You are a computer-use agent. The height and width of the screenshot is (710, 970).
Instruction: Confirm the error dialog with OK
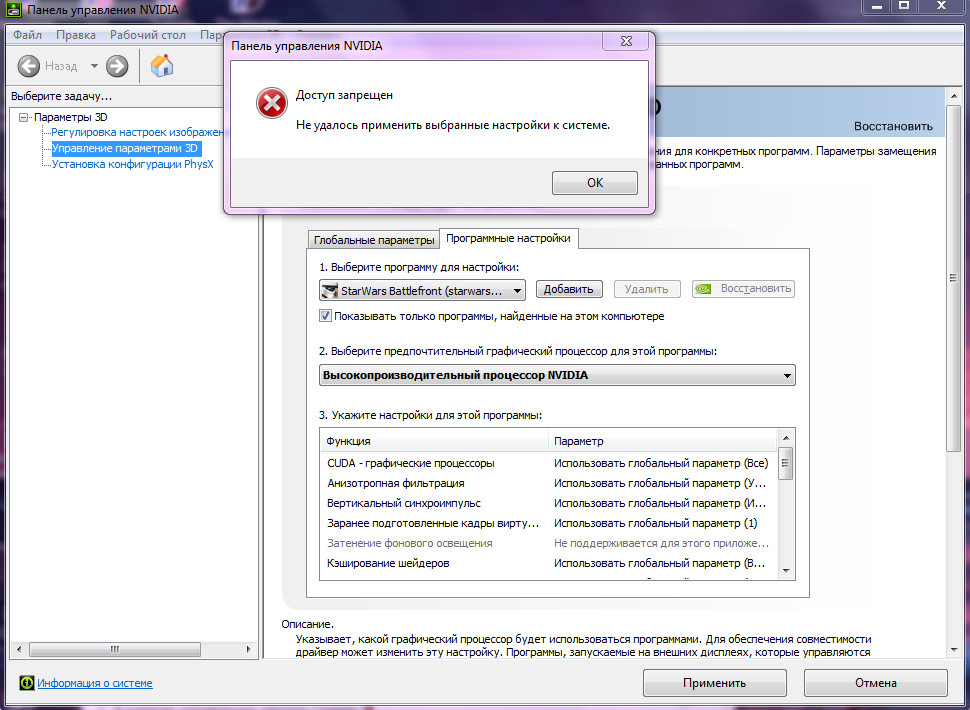coord(594,182)
